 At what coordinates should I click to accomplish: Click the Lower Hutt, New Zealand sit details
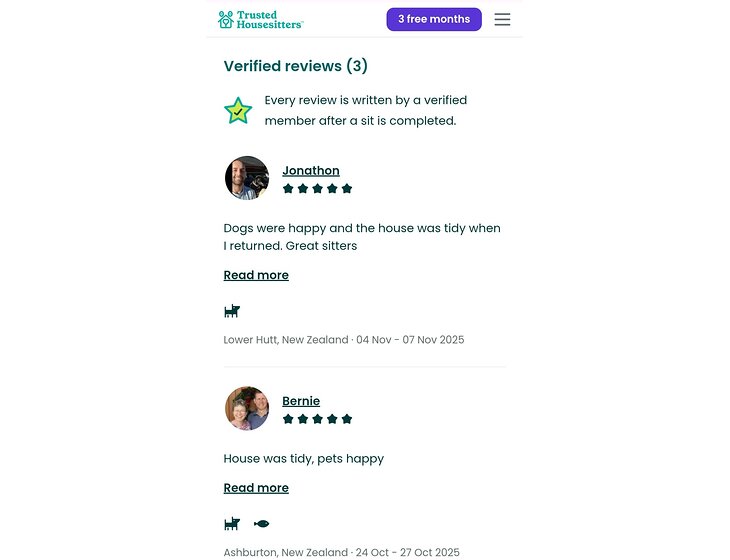point(343,340)
